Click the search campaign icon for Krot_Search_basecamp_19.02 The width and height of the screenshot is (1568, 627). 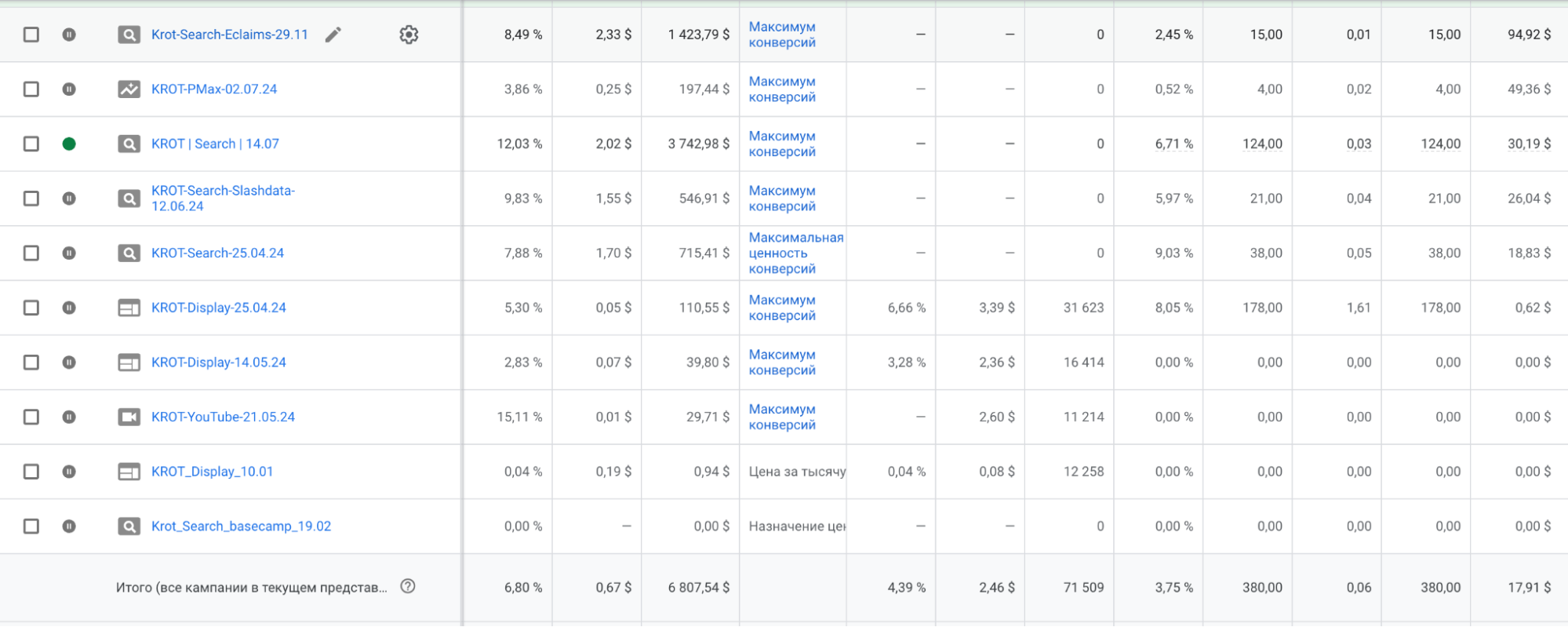(x=129, y=527)
